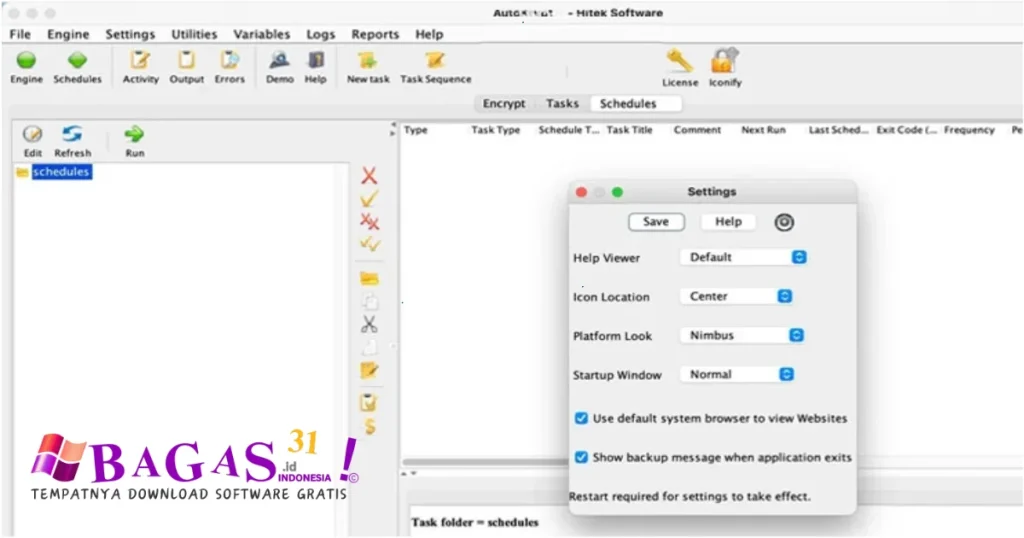
Task: Open the Schedules toolbar icon
Action: coord(77,61)
